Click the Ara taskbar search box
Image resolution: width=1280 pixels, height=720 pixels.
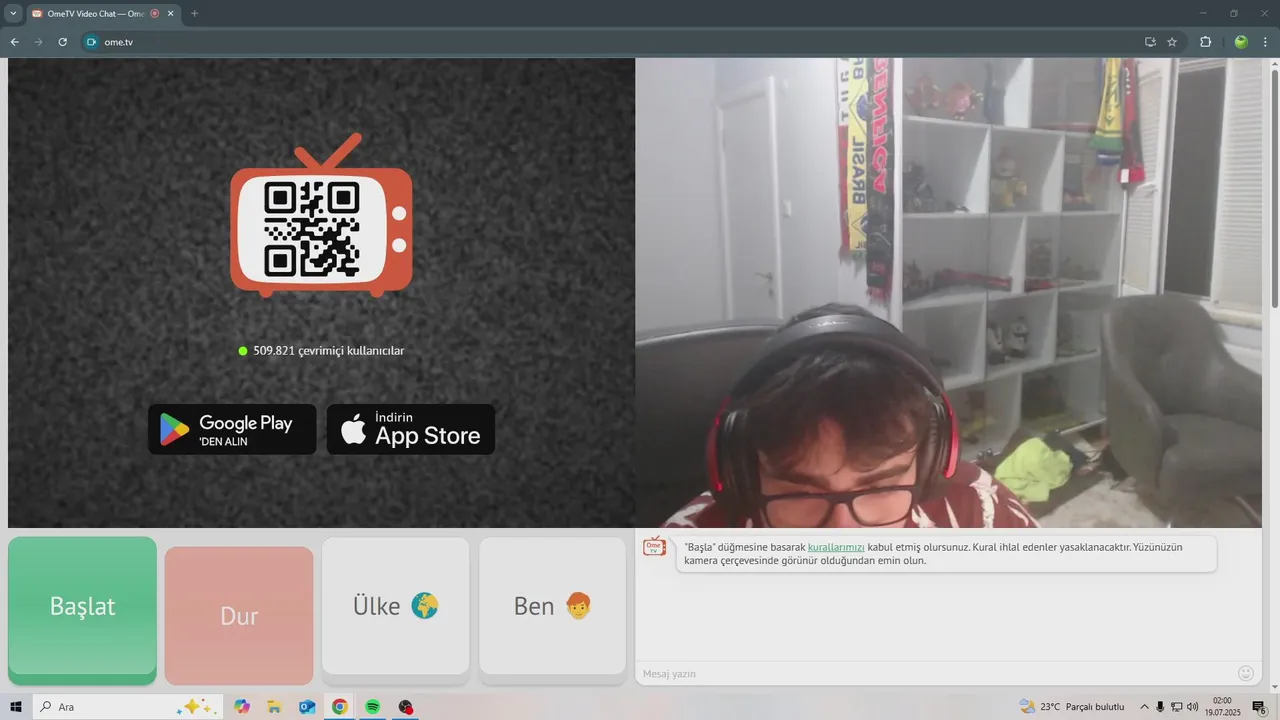pyautogui.click(x=128, y=707)
